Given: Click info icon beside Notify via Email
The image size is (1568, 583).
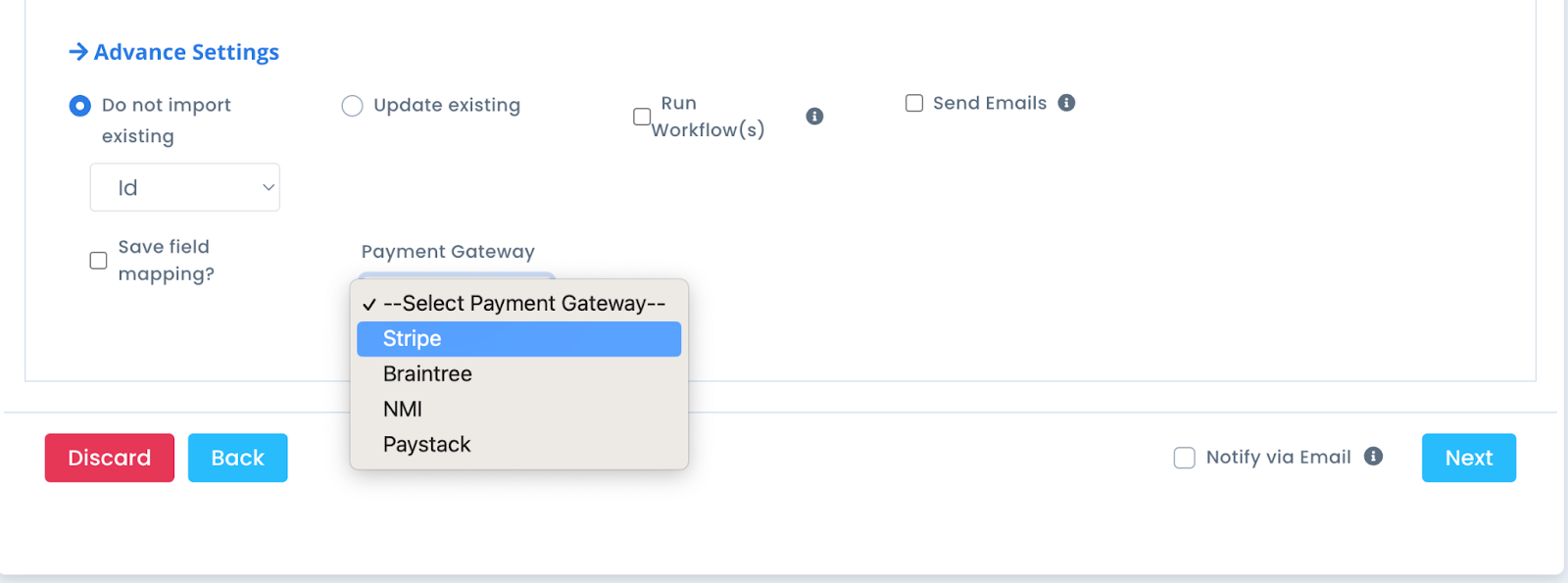Looking at the screenshot, I should point(1374,457).
